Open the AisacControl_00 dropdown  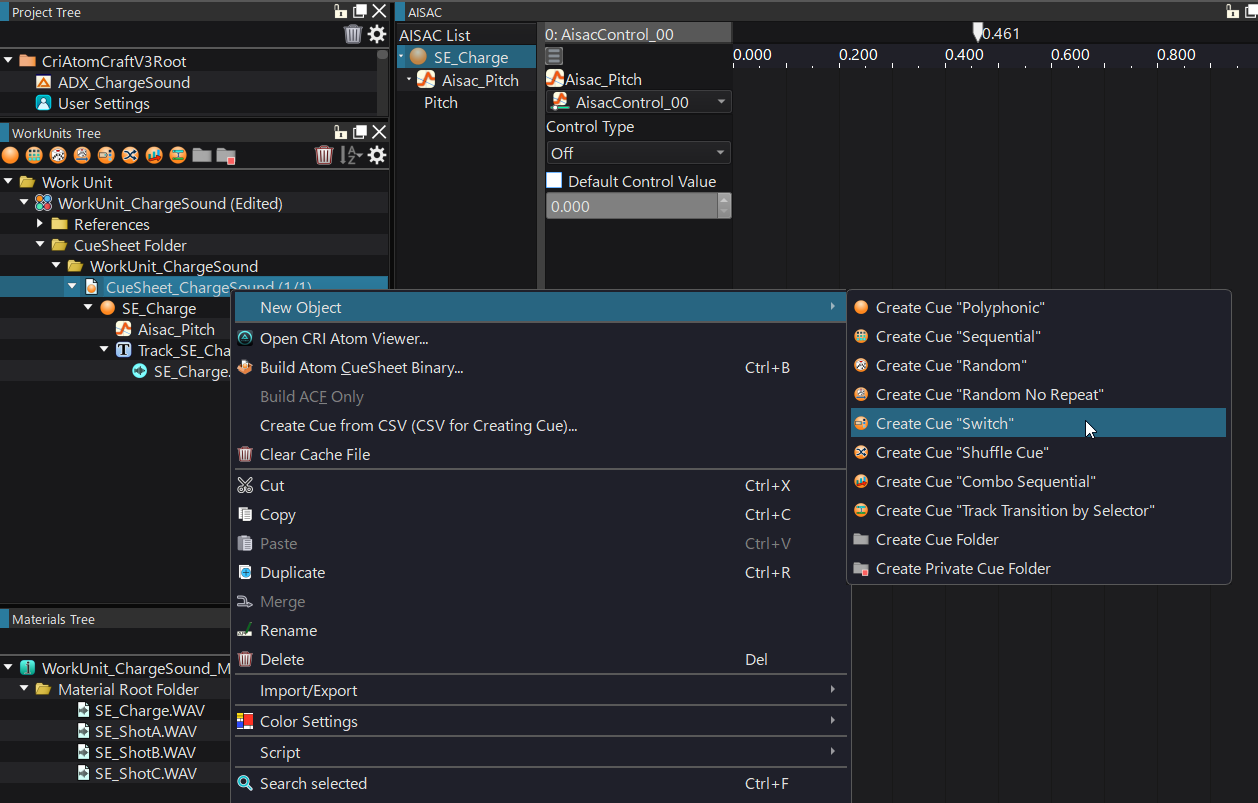(x=638, y=102)
